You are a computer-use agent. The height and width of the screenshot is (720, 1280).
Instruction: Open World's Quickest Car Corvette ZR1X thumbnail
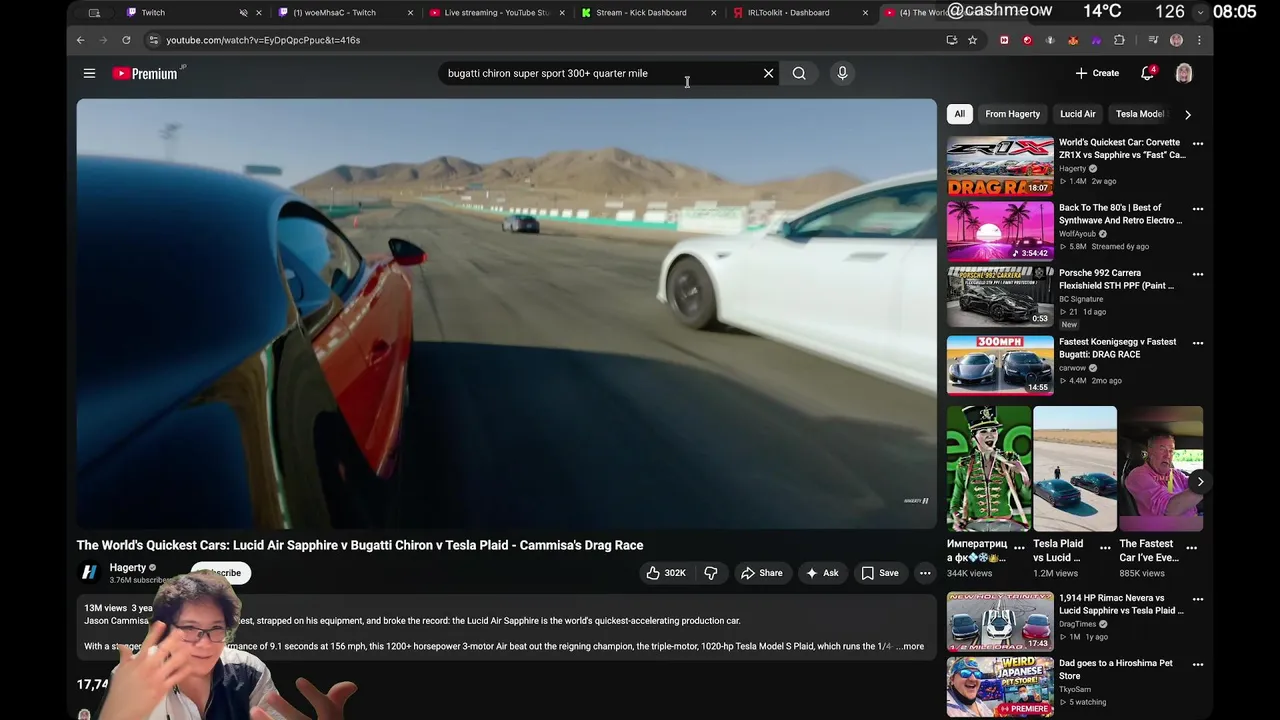[x=1000, y=166]
